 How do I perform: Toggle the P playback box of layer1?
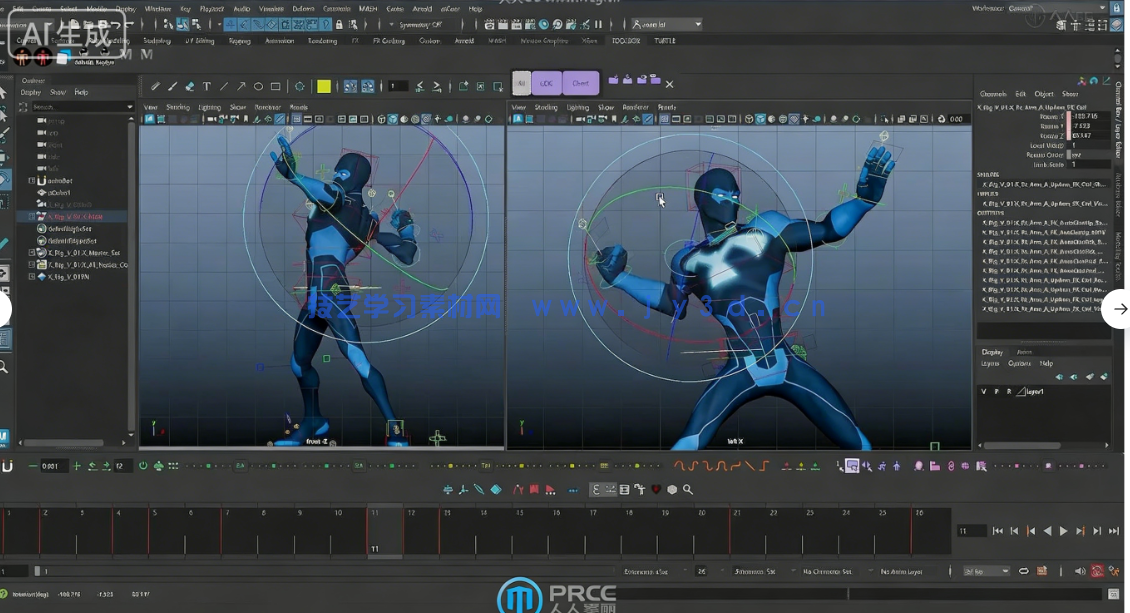[996, 392]
